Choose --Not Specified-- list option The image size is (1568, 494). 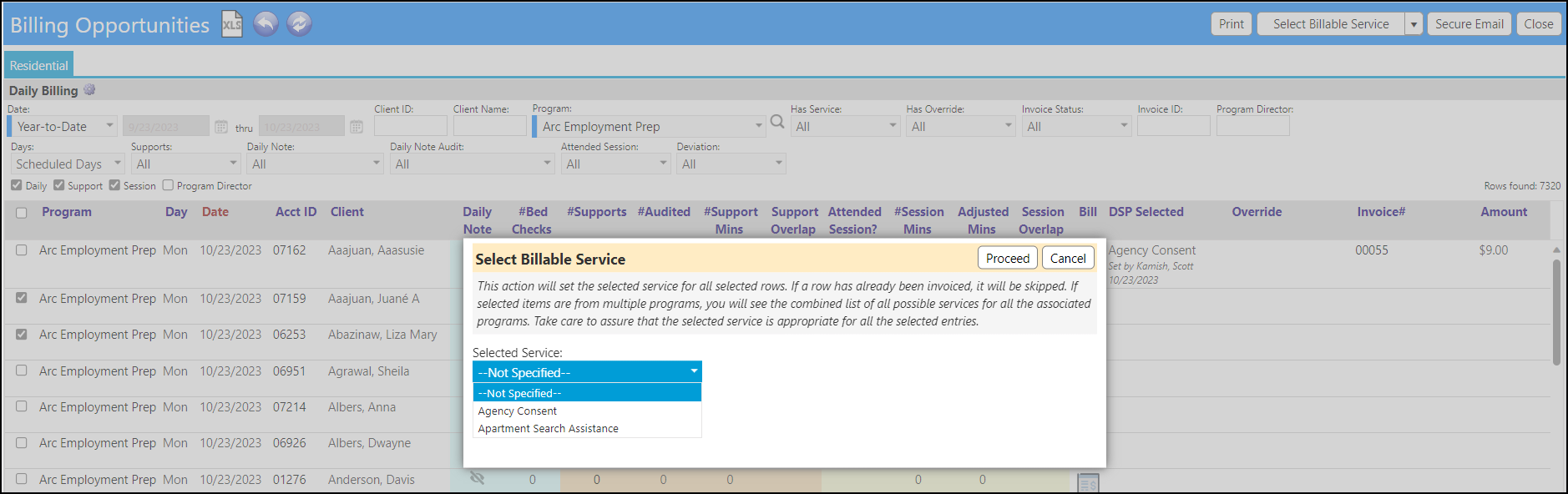tap(587, 393)
